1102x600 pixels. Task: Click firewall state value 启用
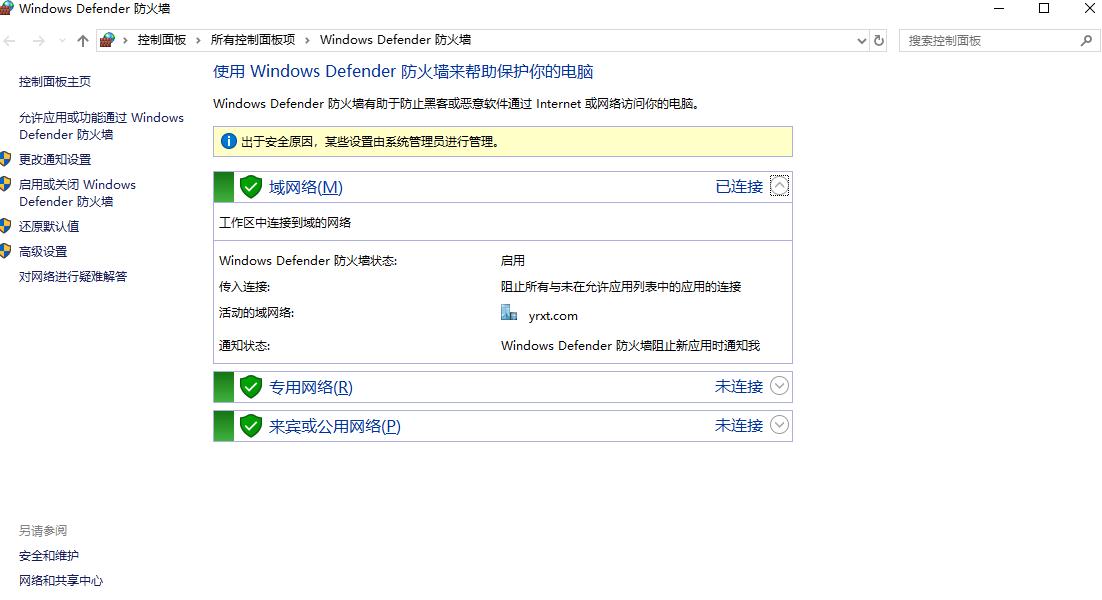[512, 261]
